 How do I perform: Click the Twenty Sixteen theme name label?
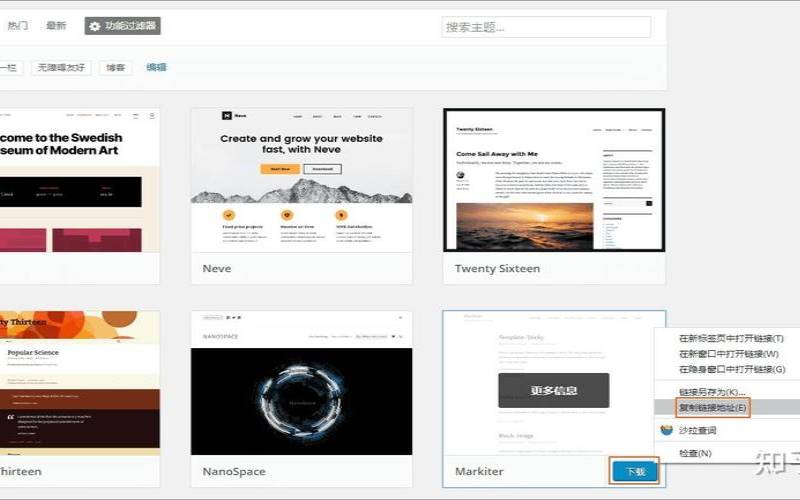pos(497,268)
